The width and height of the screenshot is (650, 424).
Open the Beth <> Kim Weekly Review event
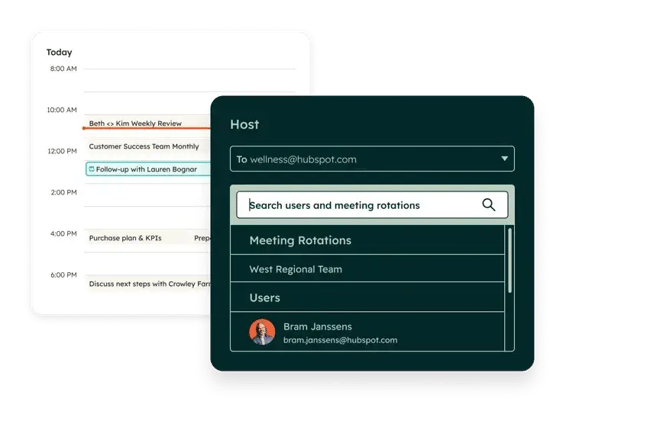tap(147, 123)
